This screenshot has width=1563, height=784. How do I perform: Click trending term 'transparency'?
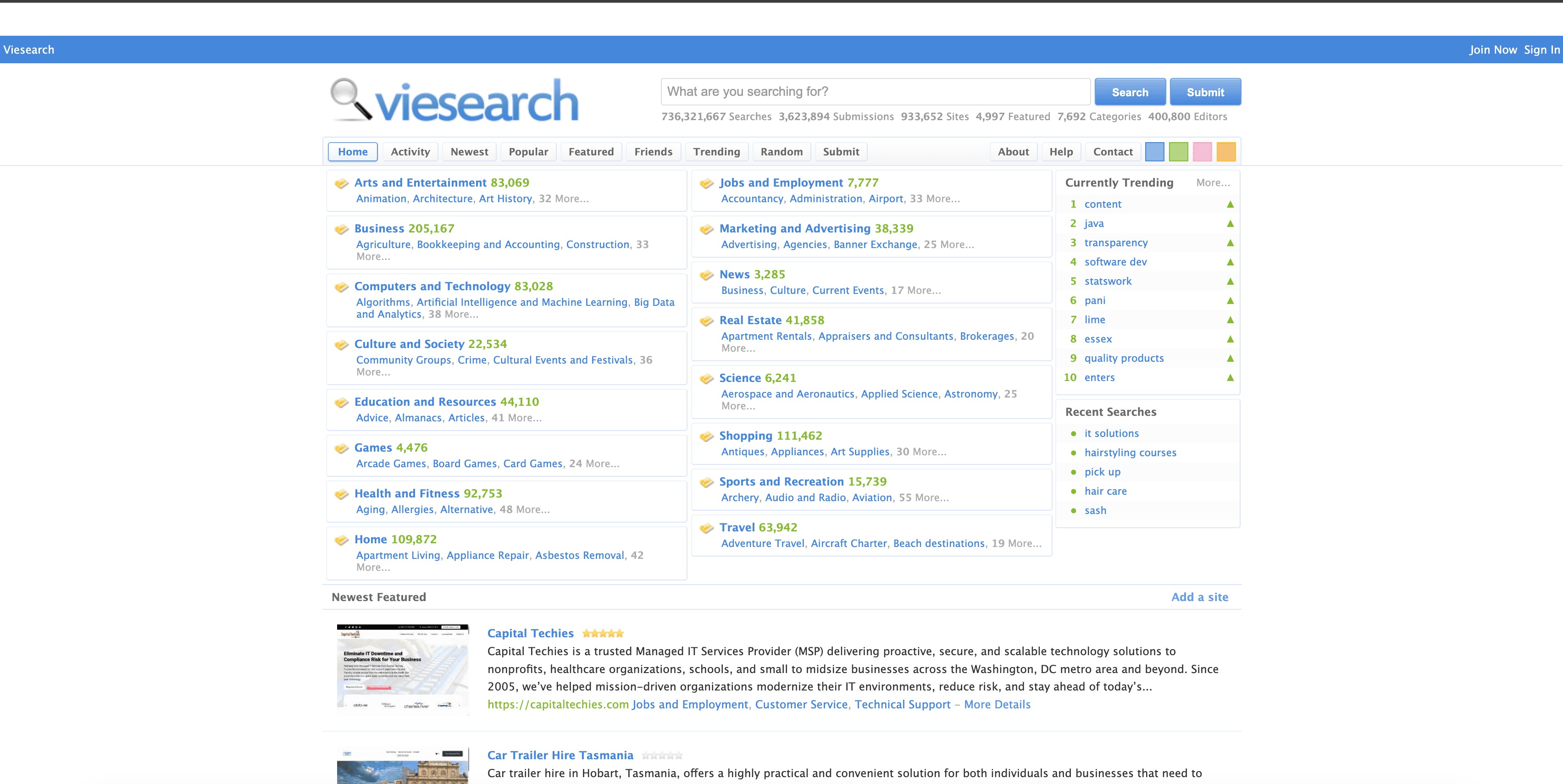click(1116, 243)
